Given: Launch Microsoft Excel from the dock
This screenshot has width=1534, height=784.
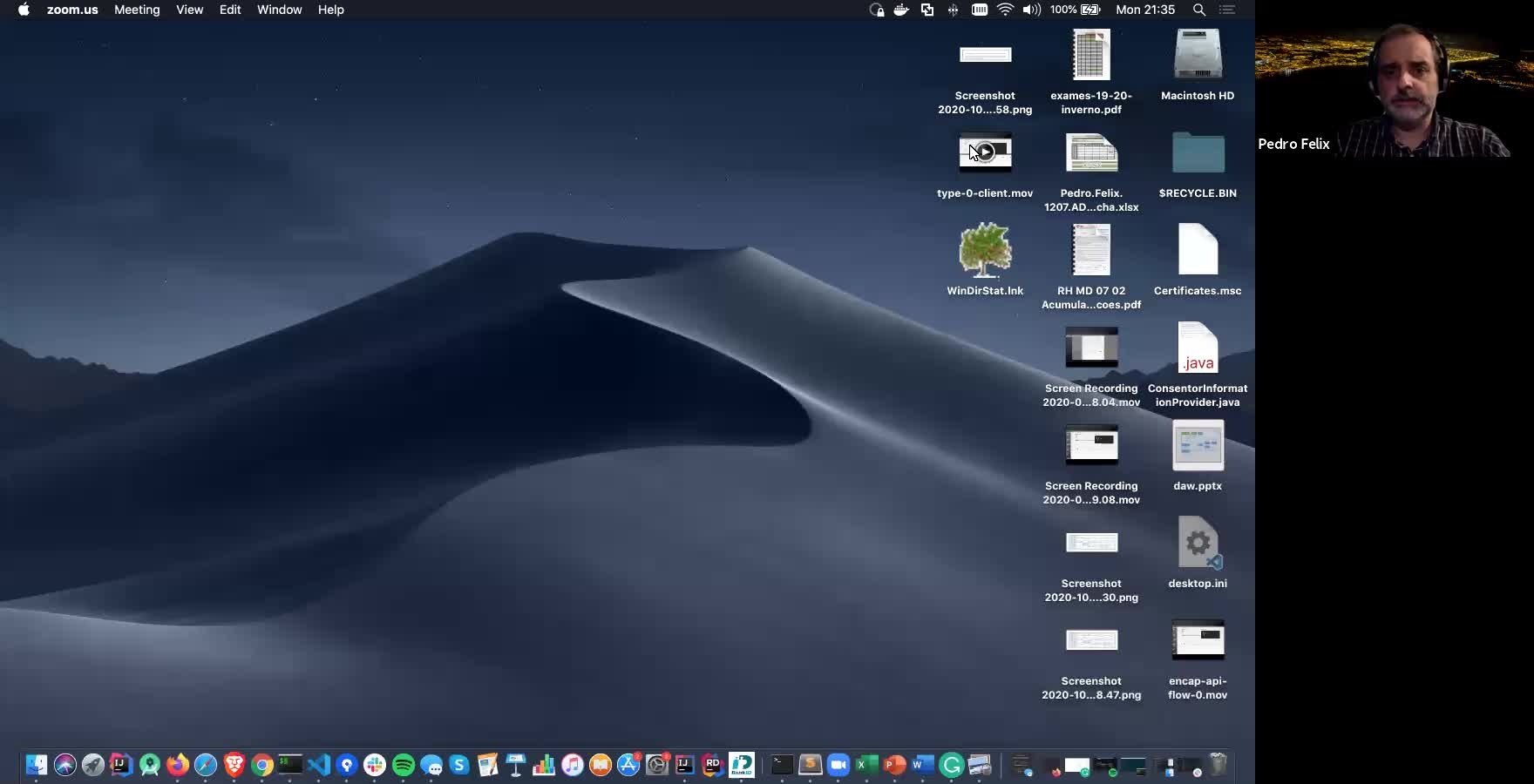Looking at the screenshot, I should [x=866, y=765].
